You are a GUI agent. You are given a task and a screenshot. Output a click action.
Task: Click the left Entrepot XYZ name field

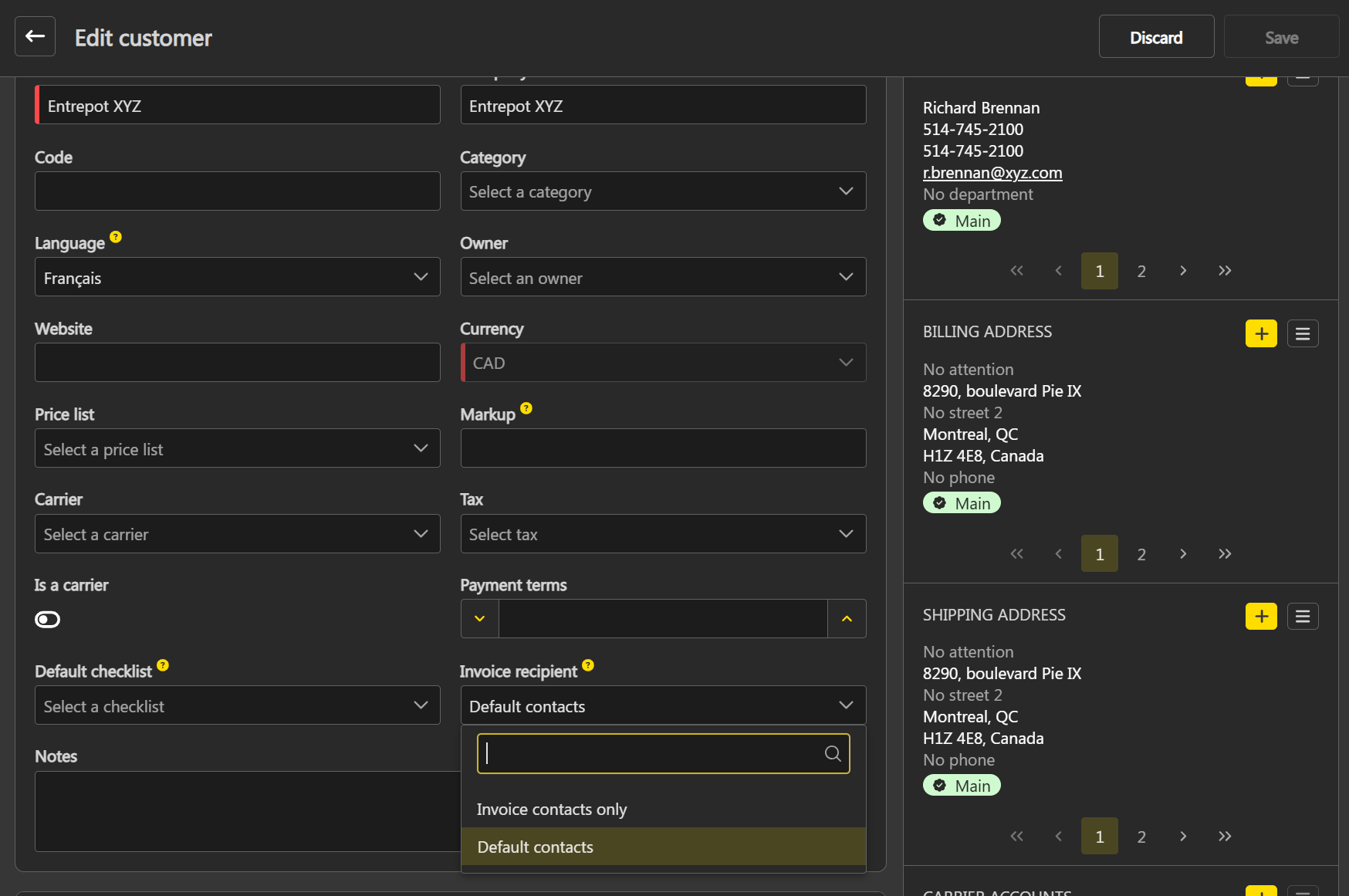(x=237, y=105)
